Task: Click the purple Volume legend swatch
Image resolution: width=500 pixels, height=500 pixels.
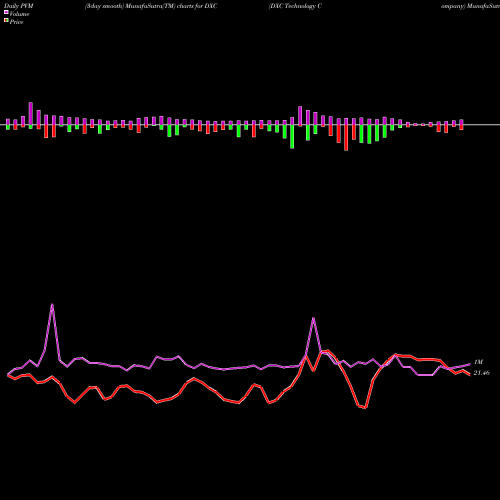Action: pos(6,13)
